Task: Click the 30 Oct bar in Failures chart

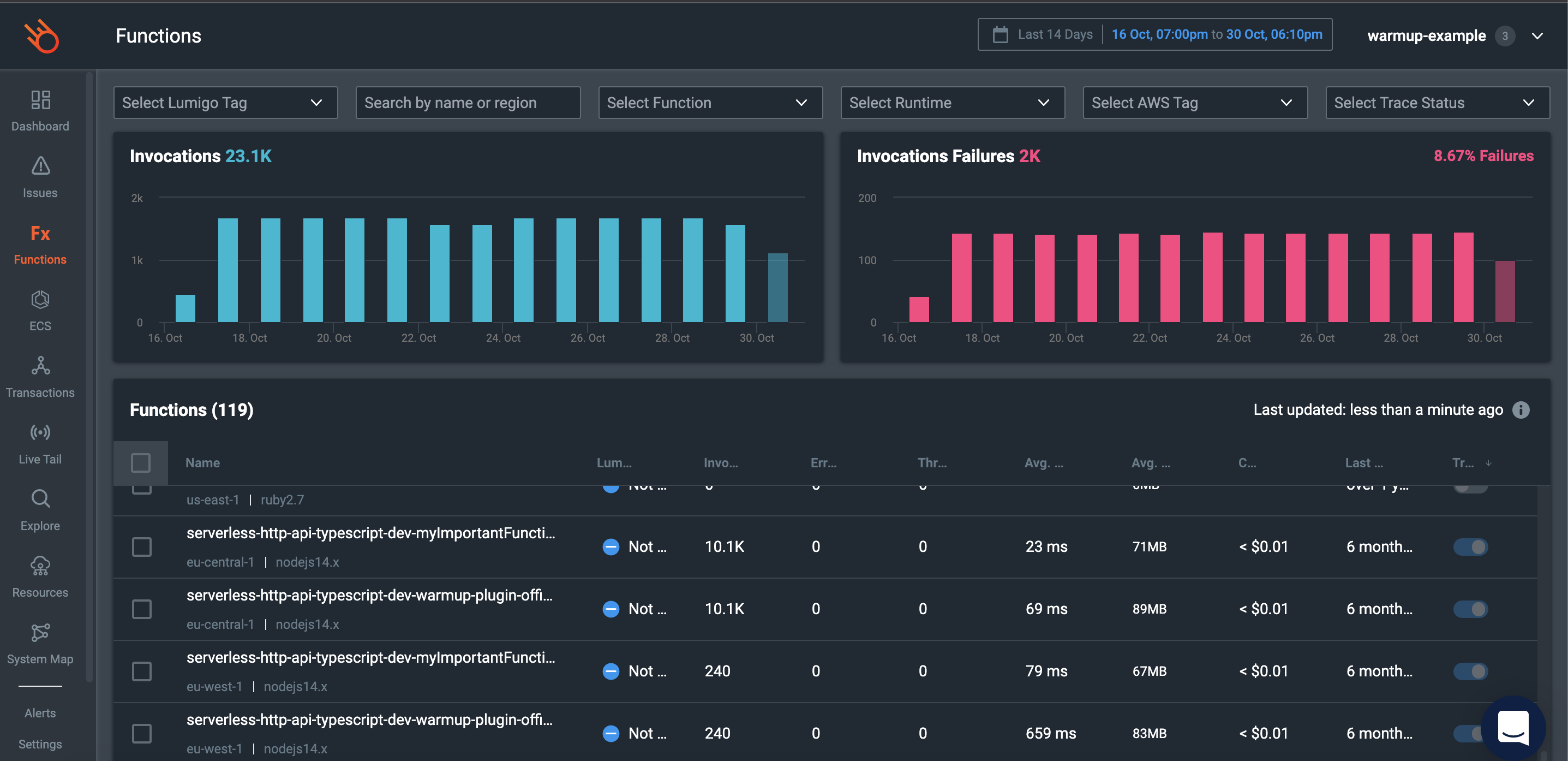Action: (x=1505, y=291)
